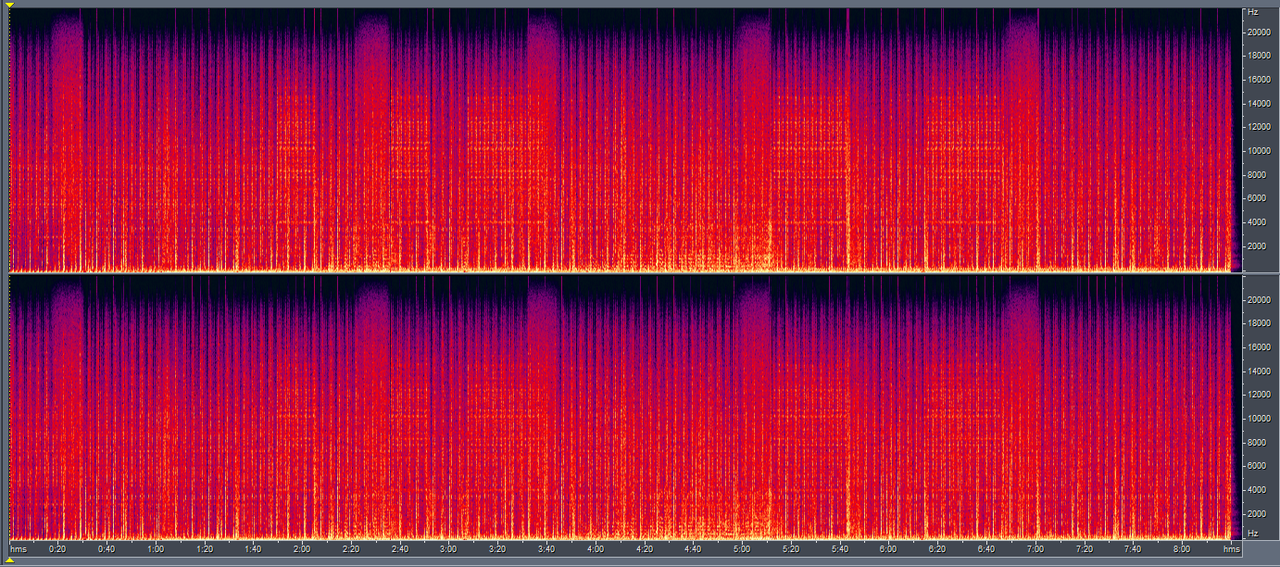Screen dimensions: 1280x567
Task: Select 8000 on the upper channel frequency scale
Action: click(x=1256, y=175)
